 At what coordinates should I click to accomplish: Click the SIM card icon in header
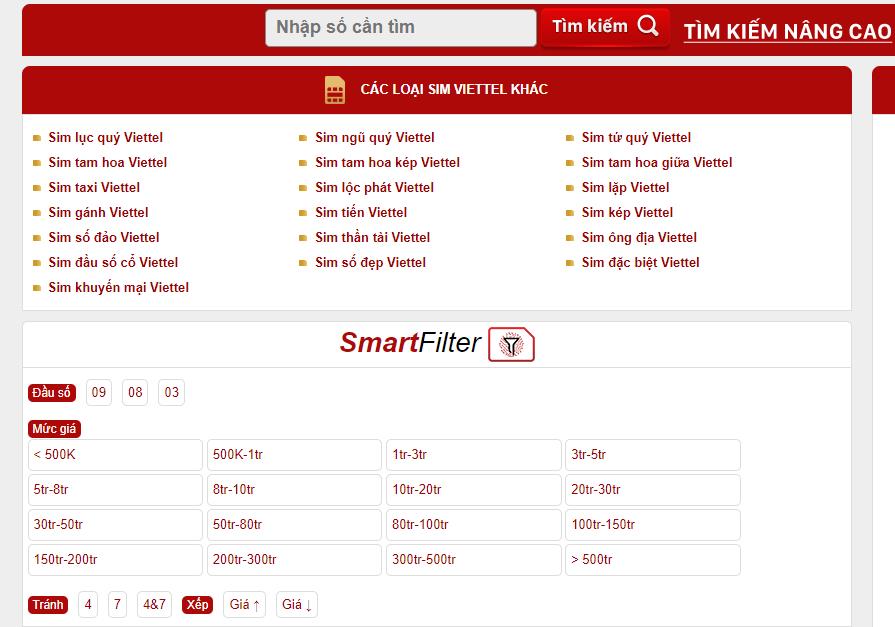335,90
